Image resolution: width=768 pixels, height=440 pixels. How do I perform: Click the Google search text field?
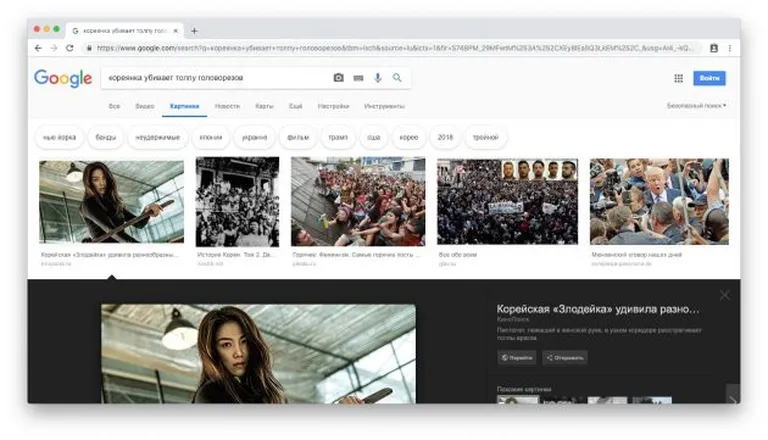(x=216, y=78)
